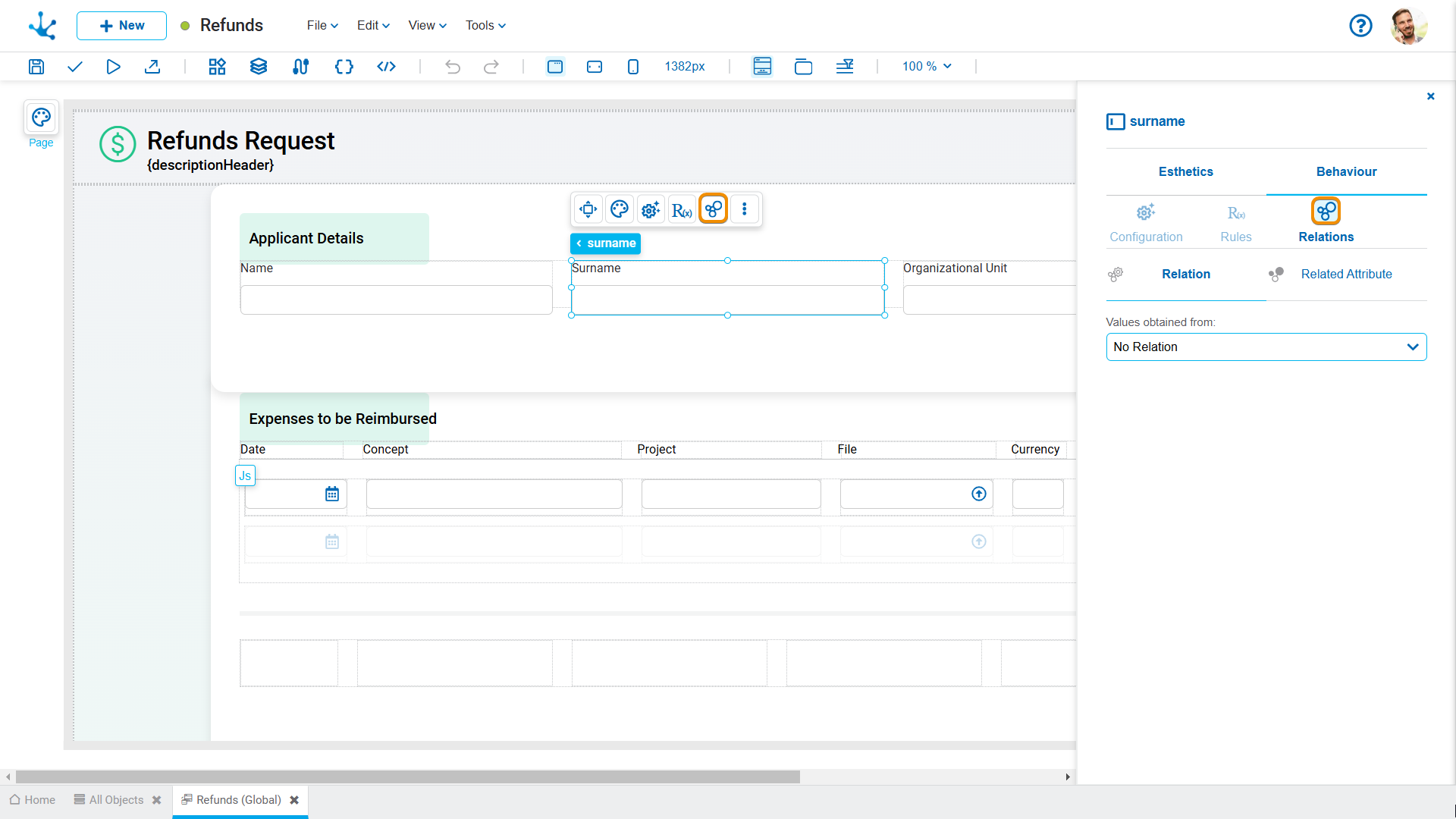The width and height of the screenshot is (1456, 819).
Task: Toggle desktop viewport mode
Action: (555, 67)
